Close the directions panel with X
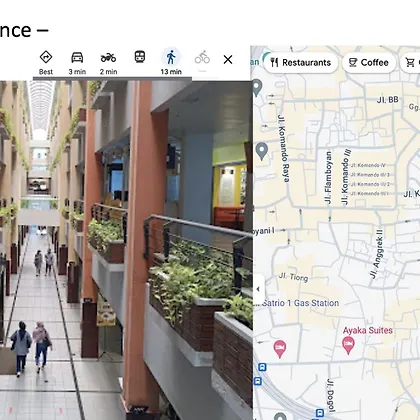 click(x=228, y=60)
